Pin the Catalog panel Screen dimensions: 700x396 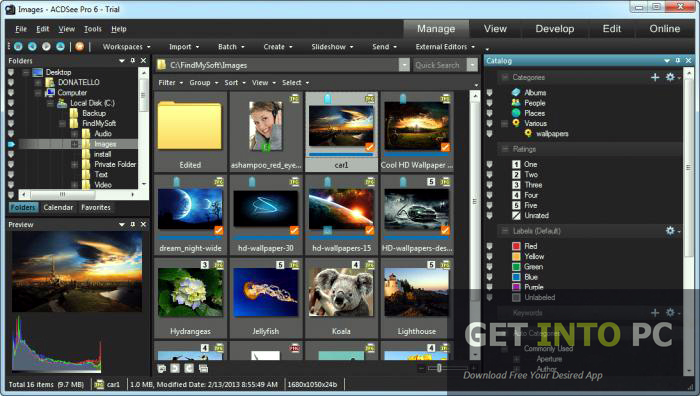[678, 60]
